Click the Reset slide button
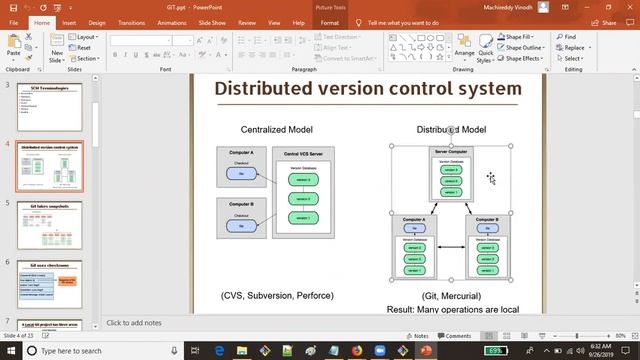This screenshot has height=360, width=640. (80, 48)
